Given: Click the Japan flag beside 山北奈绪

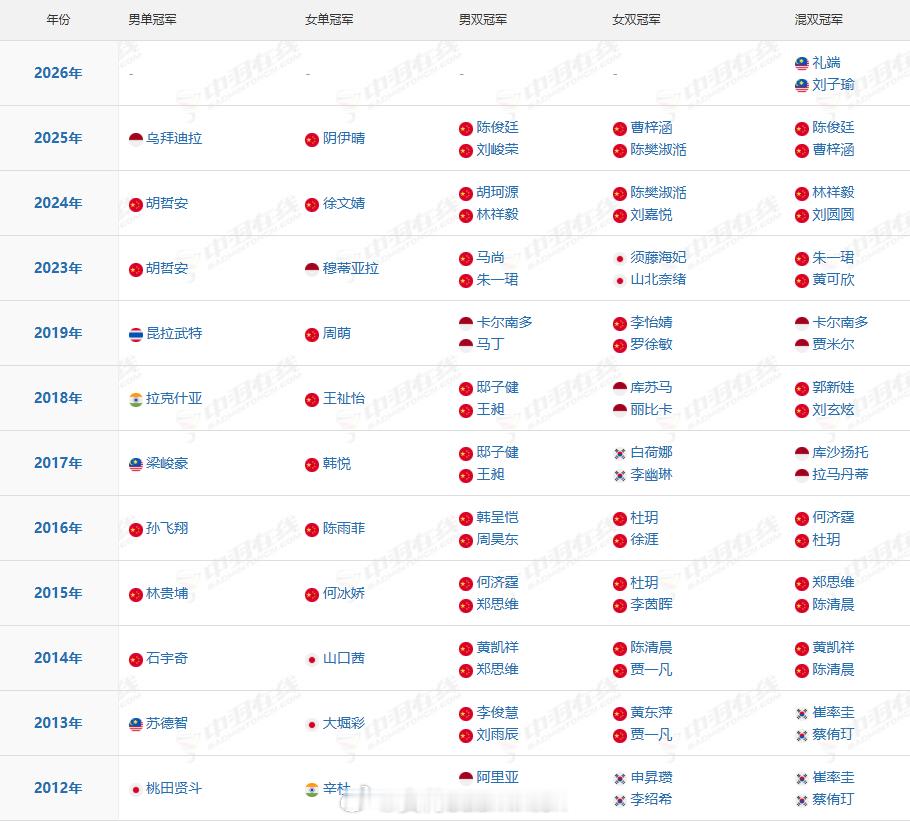Looking at the screenshot, I should pos(620,281).
